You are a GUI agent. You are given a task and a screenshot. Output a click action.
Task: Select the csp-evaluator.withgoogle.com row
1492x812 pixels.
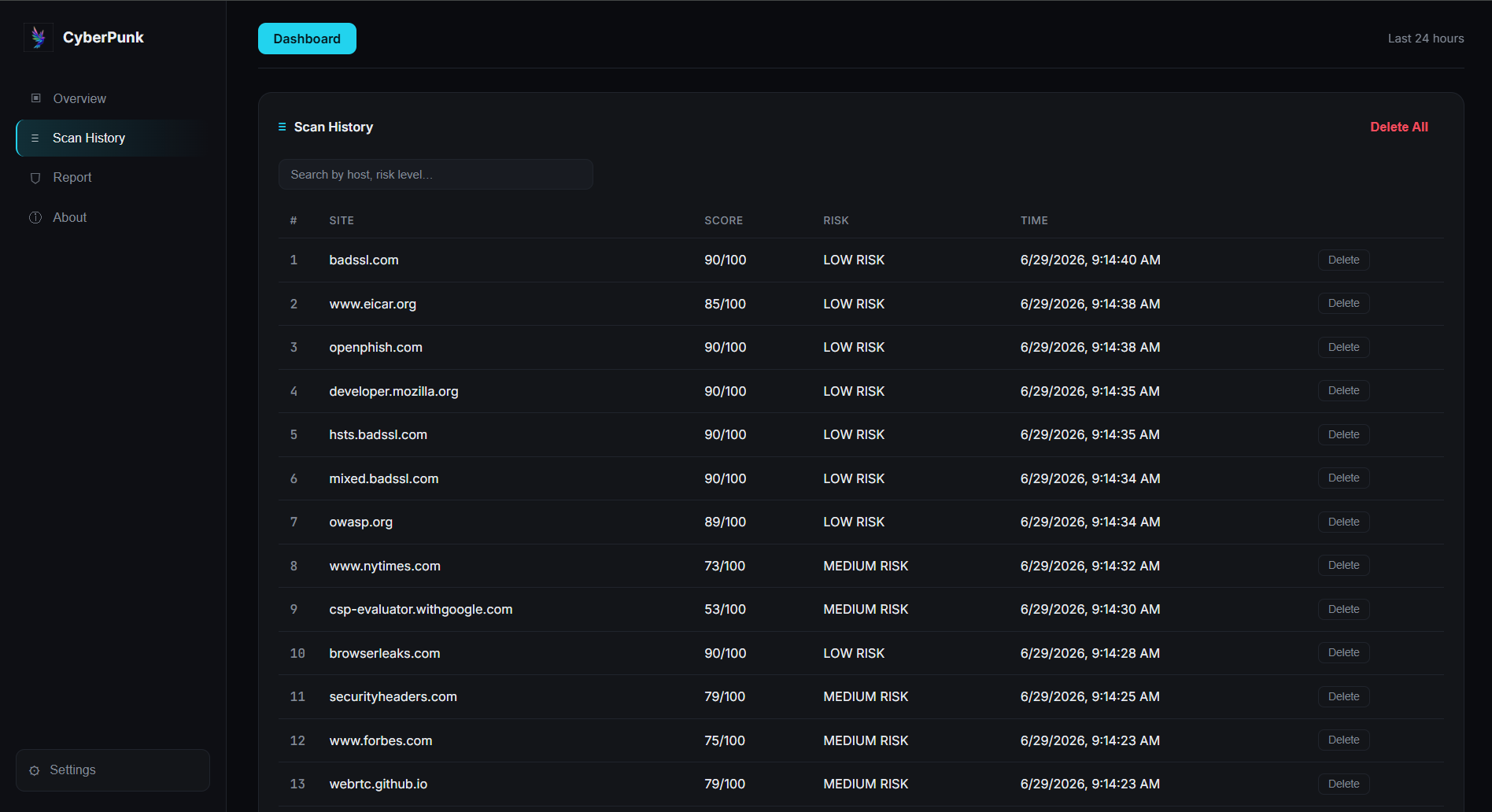click(x=861, y=609)
